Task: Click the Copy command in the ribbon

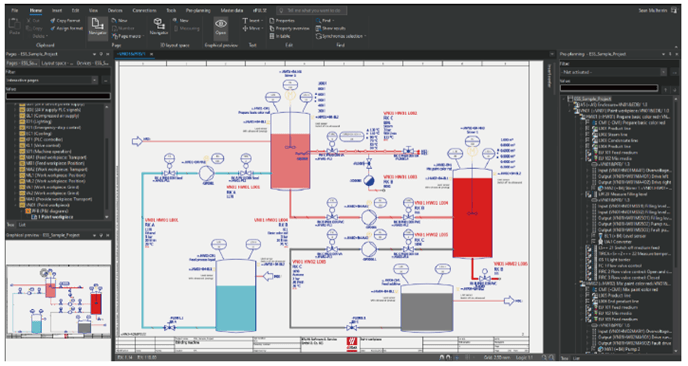Action: pyautogui.click(x=34, y=28)
